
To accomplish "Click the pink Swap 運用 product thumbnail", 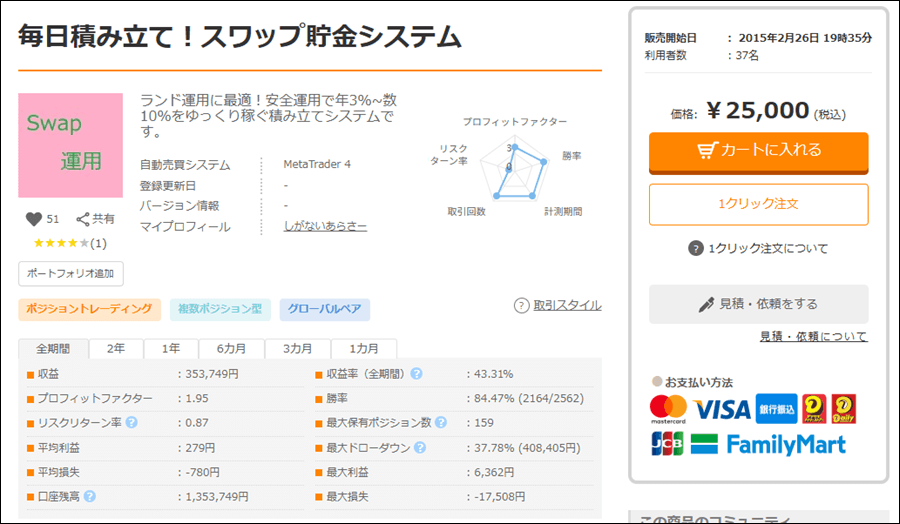I will [70, 145].
